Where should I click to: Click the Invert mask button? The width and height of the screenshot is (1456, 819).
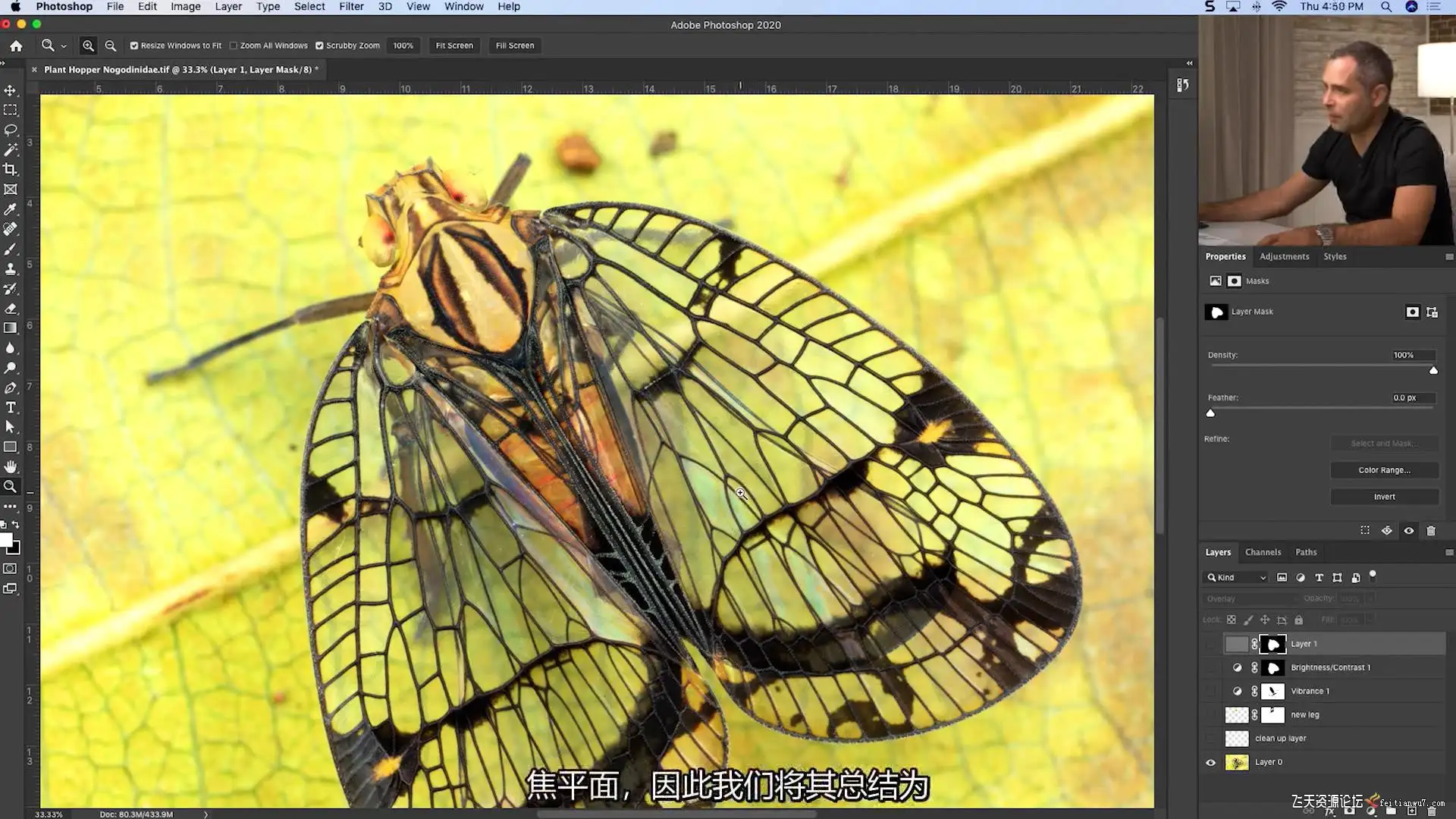point(1384,497)
